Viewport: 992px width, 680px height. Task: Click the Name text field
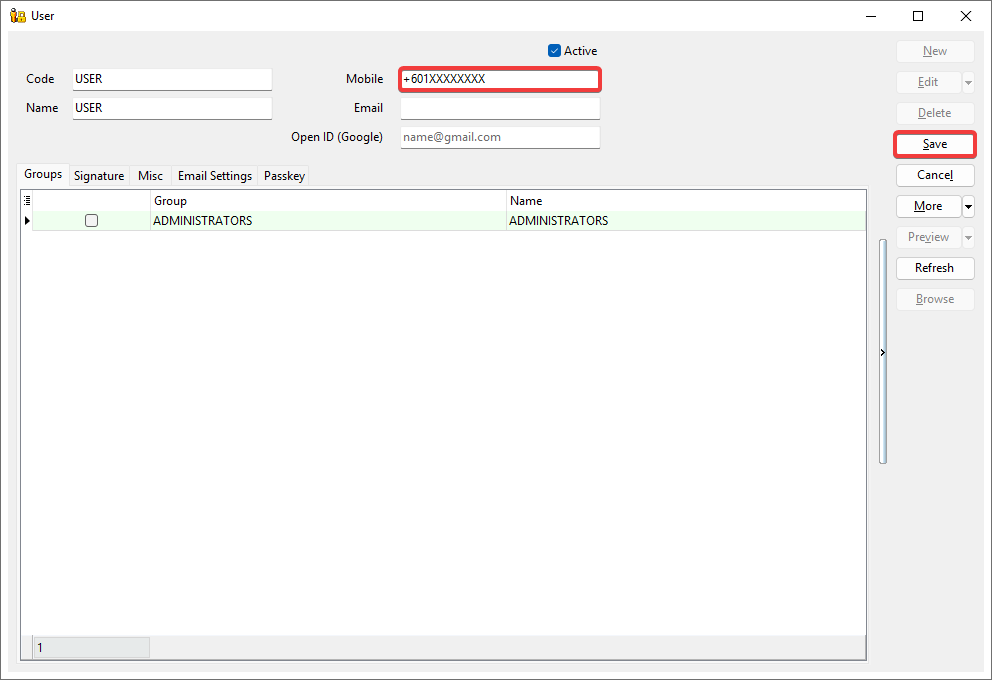pos(172,108)
